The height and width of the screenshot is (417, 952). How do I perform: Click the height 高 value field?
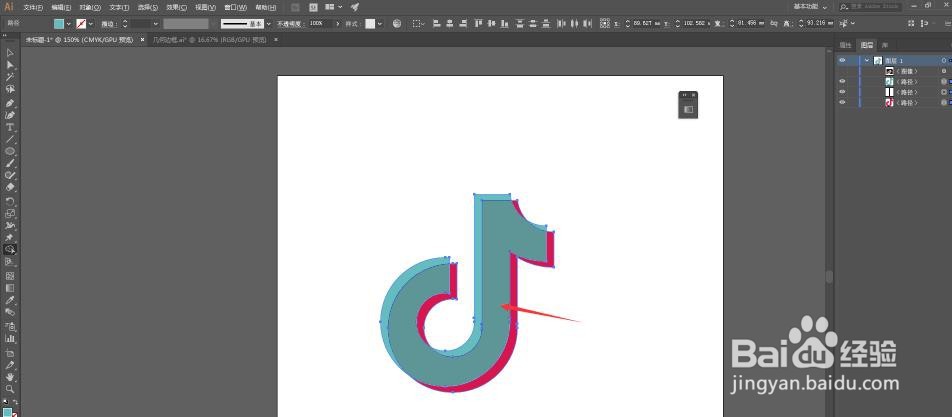pos(818,23)
